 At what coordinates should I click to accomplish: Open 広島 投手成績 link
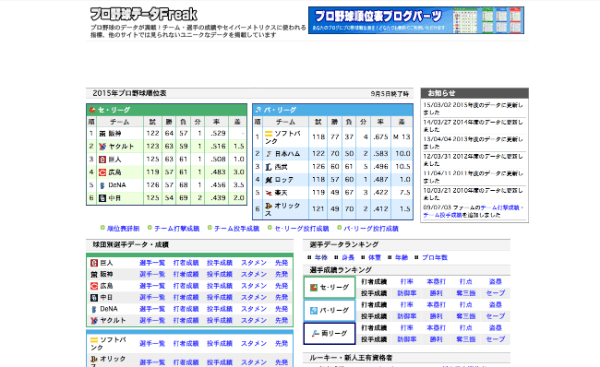[x=220, y=286]
